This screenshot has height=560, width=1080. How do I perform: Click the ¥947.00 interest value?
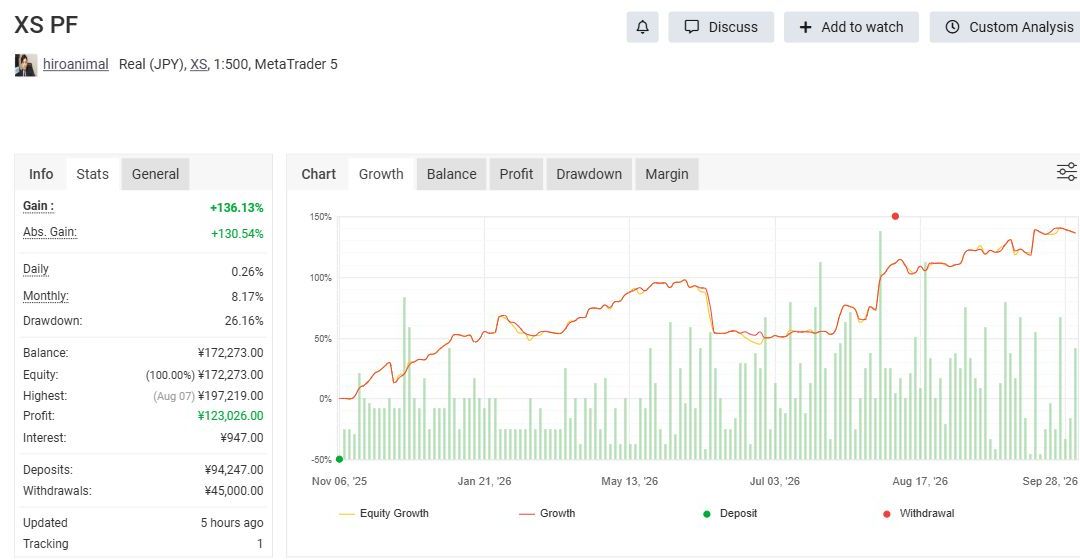(x=242, y=438)
